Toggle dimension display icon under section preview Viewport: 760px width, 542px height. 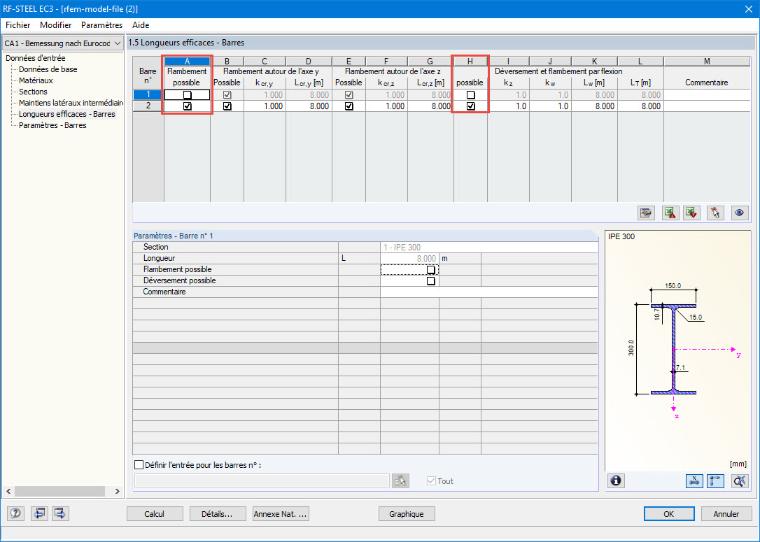click(695, 480)
